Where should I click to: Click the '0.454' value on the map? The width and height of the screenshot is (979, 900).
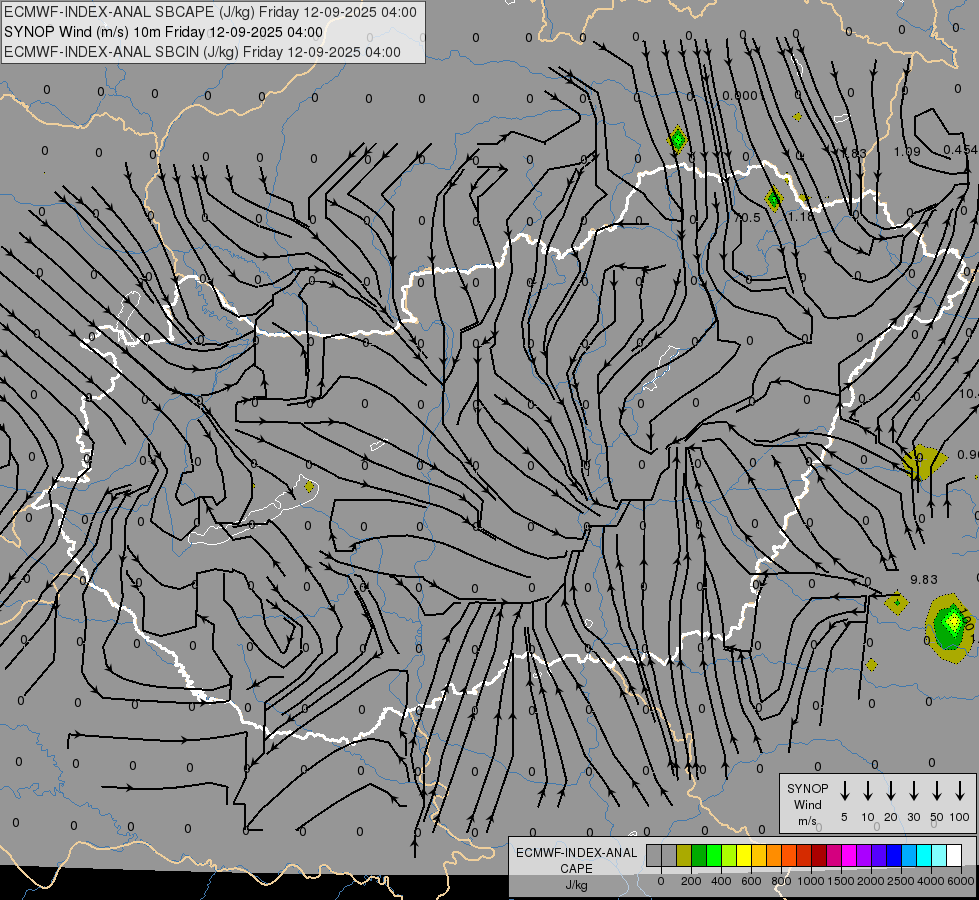(x=960, y=149)
